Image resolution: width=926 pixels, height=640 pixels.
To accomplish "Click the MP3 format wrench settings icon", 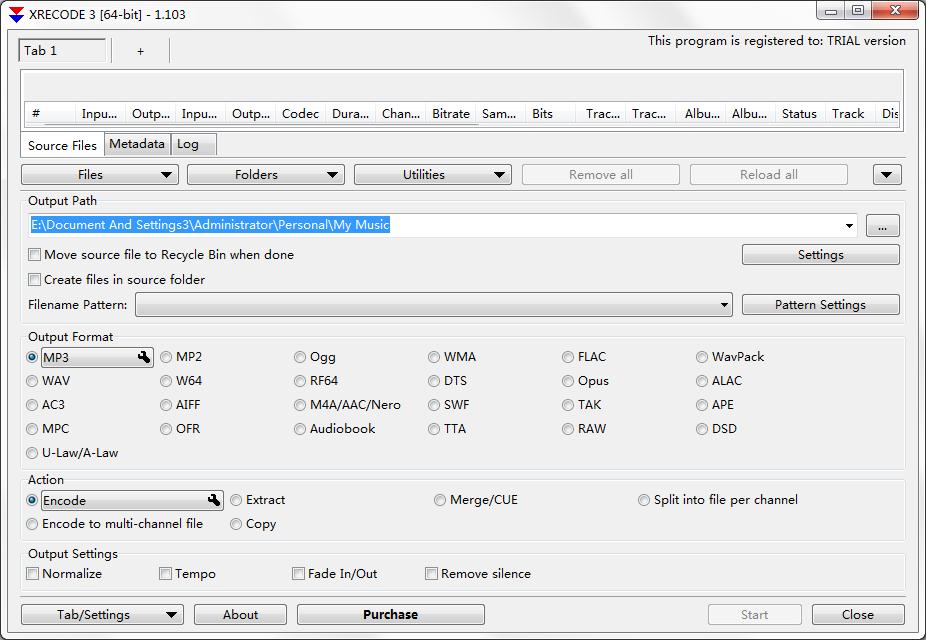I will coord(144,357).
